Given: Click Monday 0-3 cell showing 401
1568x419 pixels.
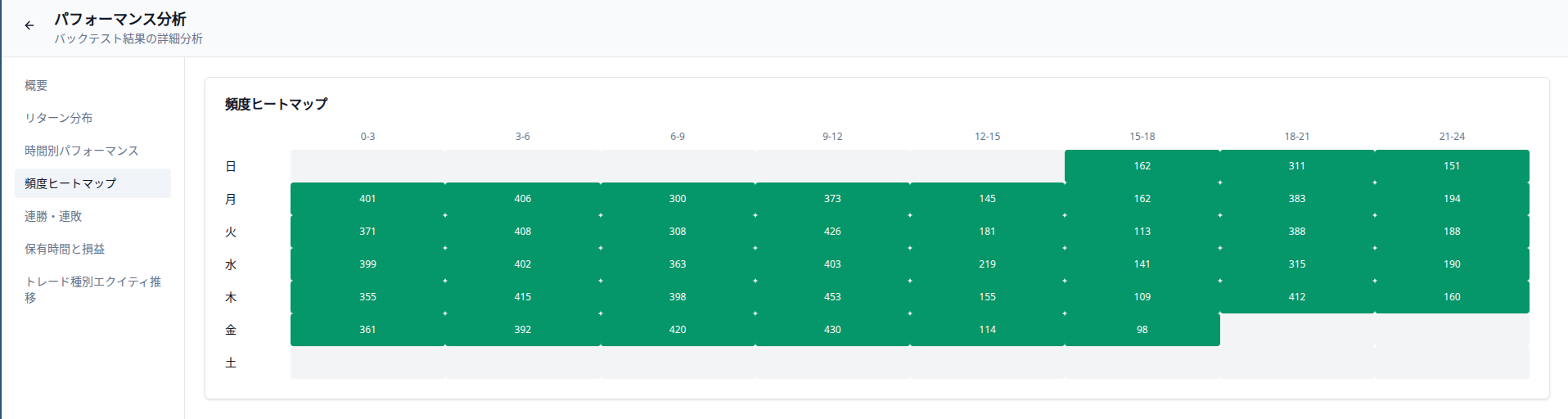Looking at the screenshot, I should (367, 199).
